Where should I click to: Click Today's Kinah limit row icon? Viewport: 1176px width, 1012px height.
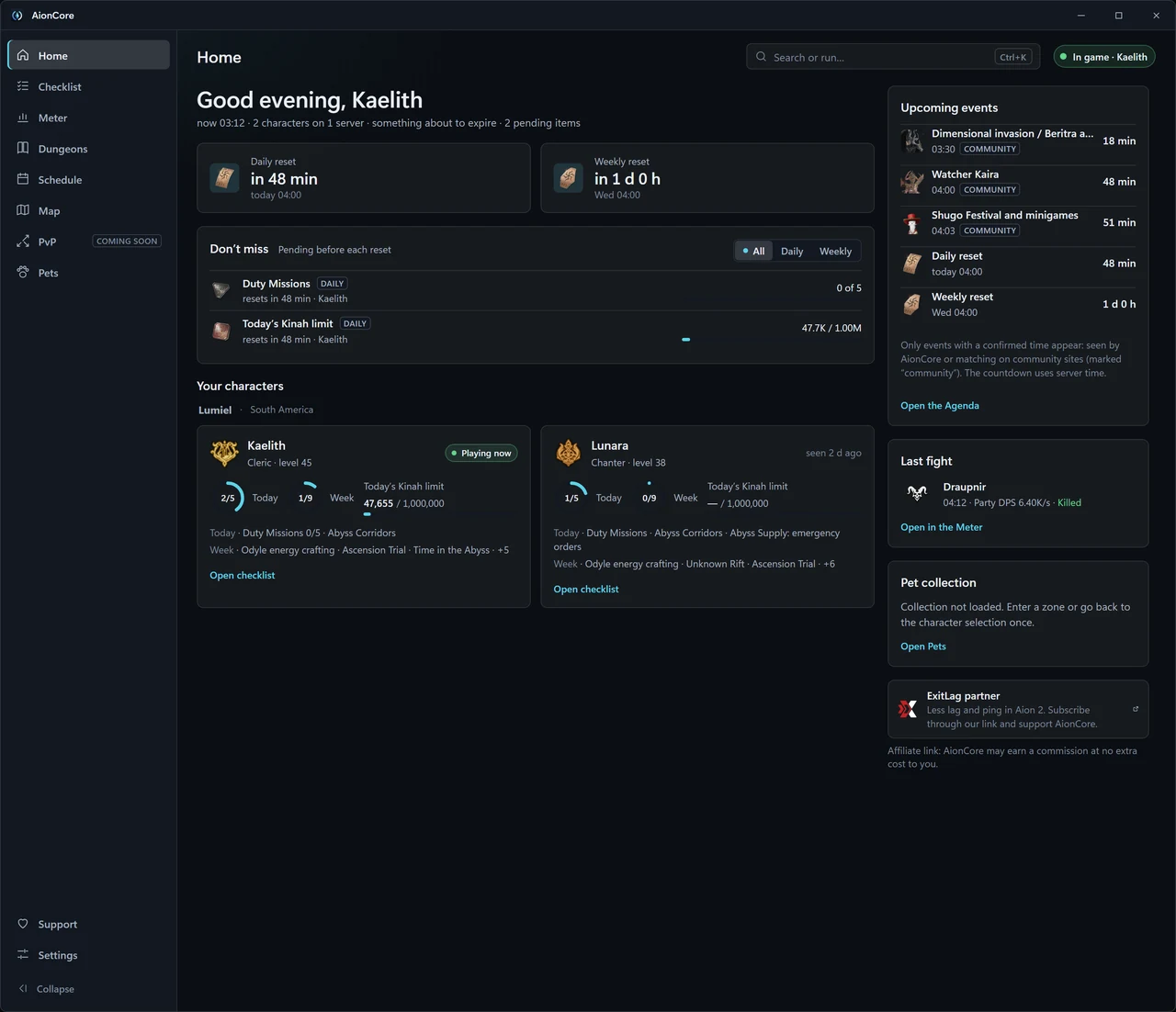[221, 332]
